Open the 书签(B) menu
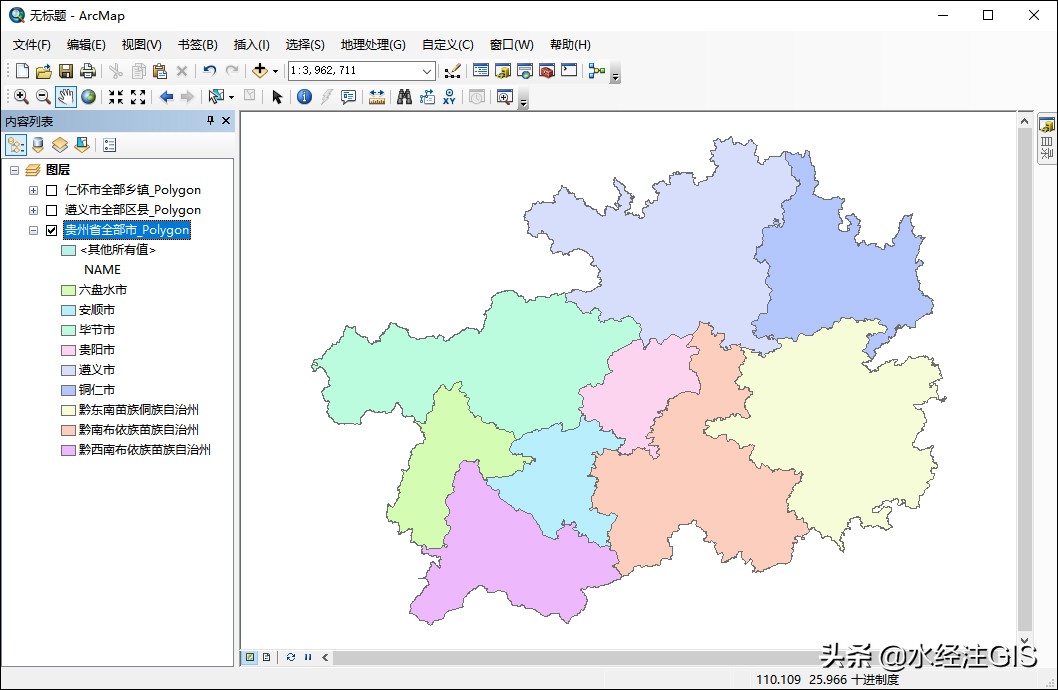The image size is (1058, 690). pyautogui.click(x=197, y=45)
